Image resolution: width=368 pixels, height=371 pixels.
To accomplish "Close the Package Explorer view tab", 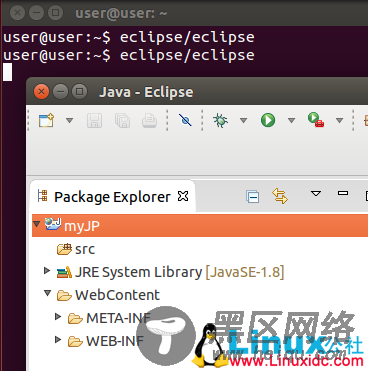I will [x=183, y=196].
